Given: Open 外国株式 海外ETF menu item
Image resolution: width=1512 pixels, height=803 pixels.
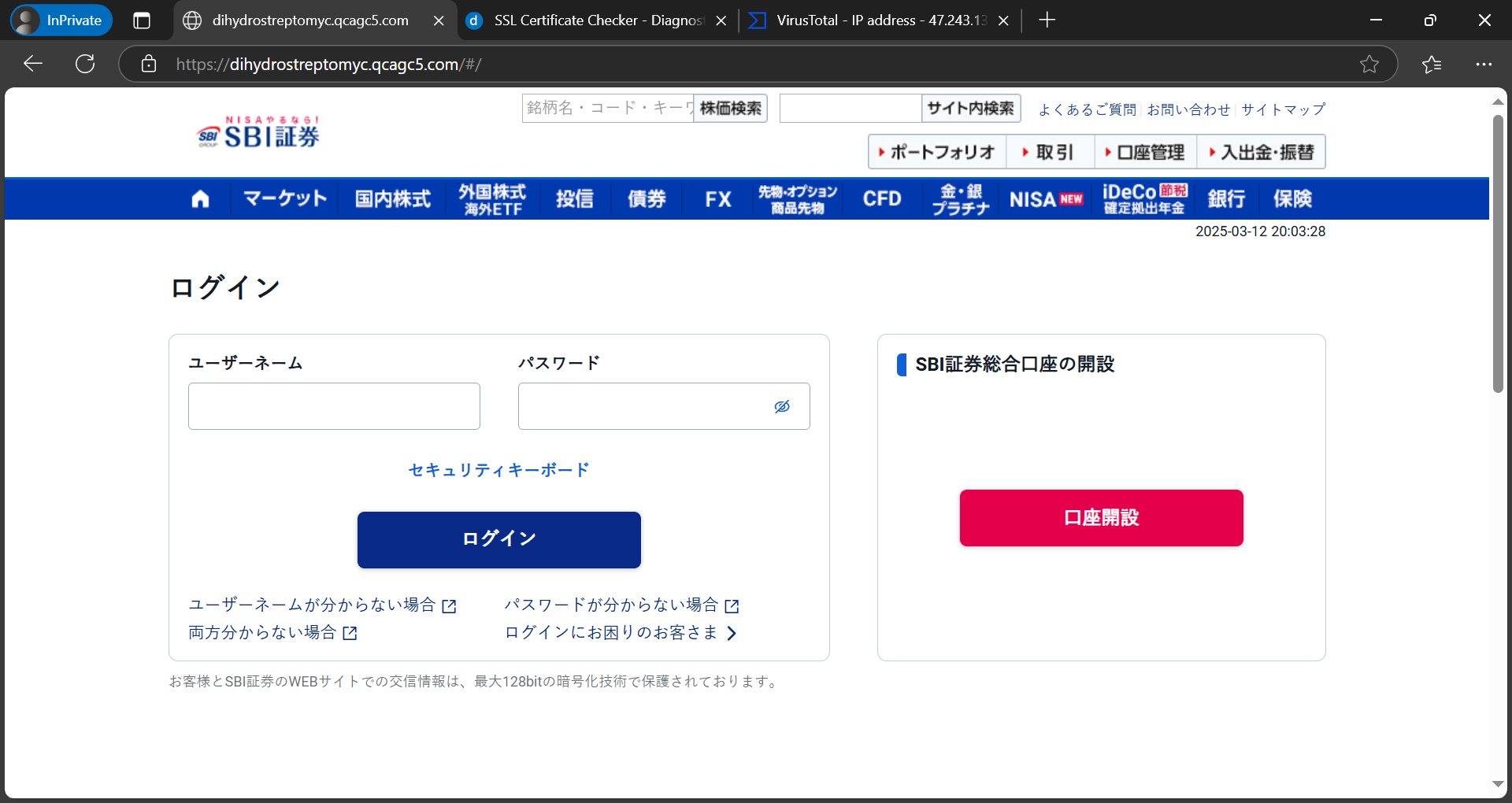Looking at the screenshot, I should coord(492,199).
